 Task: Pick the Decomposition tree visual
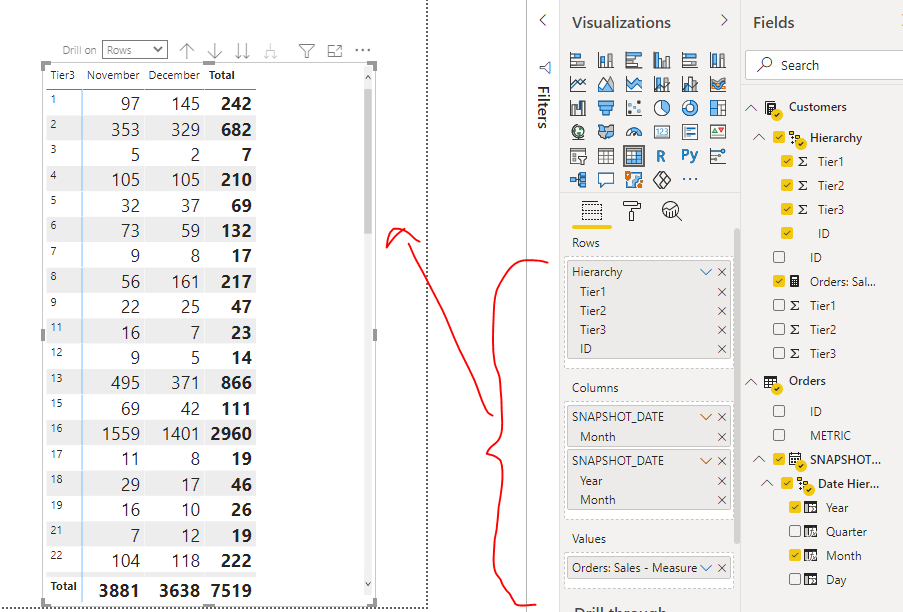[x=578, y=180]
